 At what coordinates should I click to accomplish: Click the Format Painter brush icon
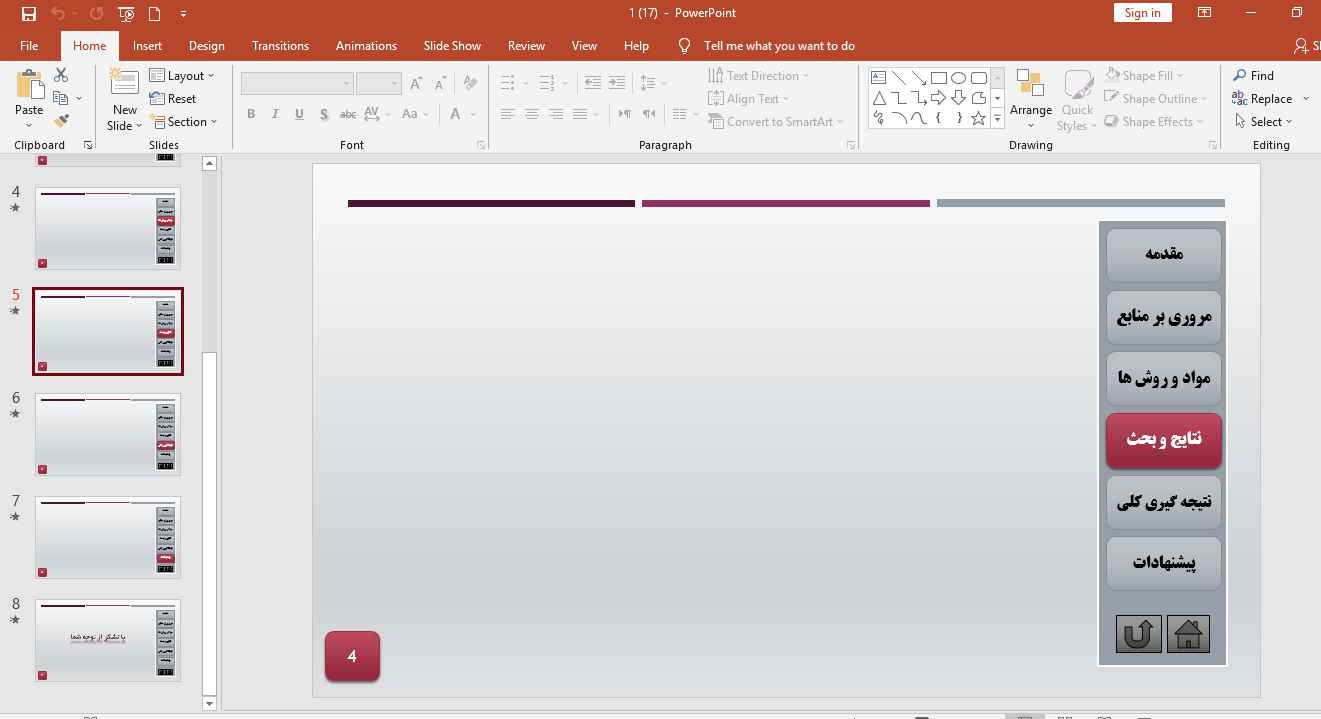pos(61,121)
